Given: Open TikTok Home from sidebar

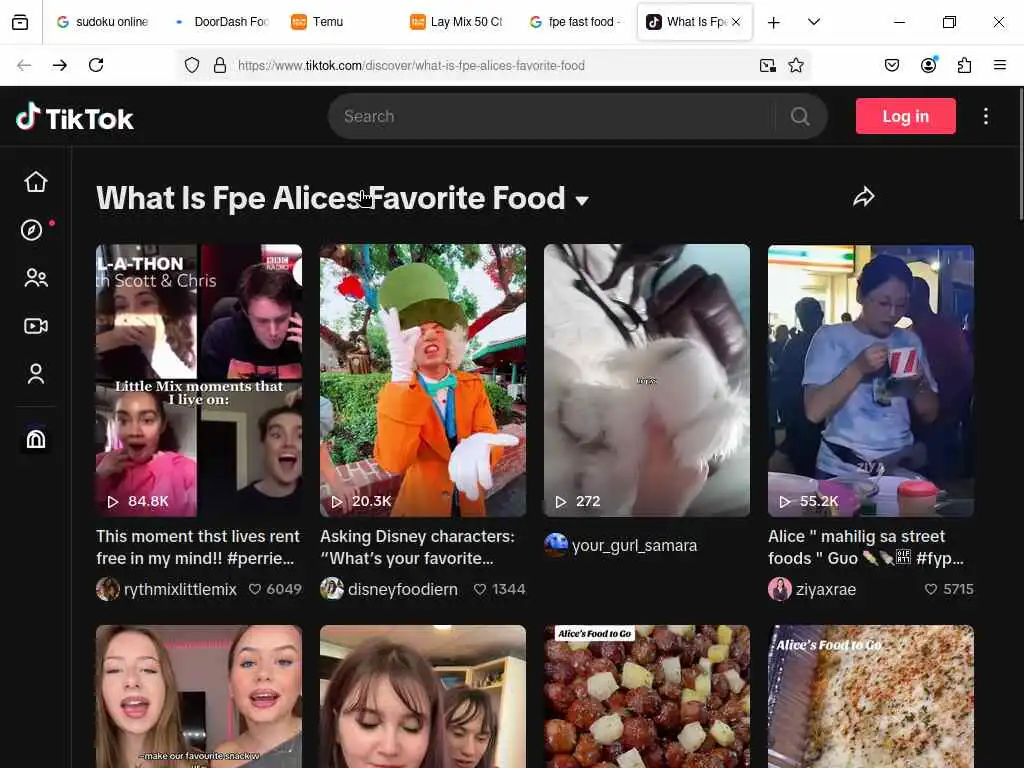Looking at the screenshot, I should pyautogui.click(x=36, y=182).
